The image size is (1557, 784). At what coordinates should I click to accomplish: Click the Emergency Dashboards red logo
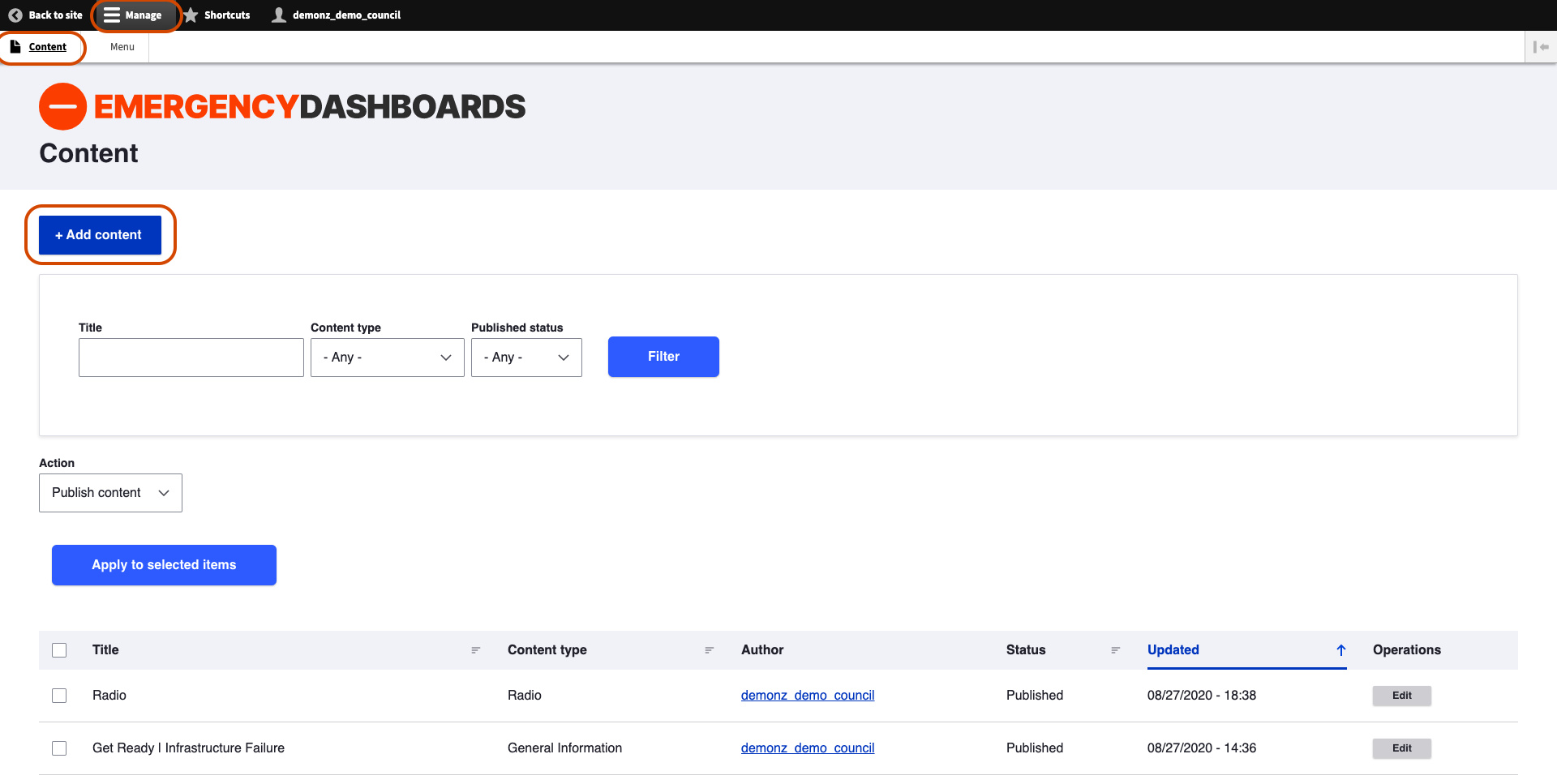pos(62,106)
